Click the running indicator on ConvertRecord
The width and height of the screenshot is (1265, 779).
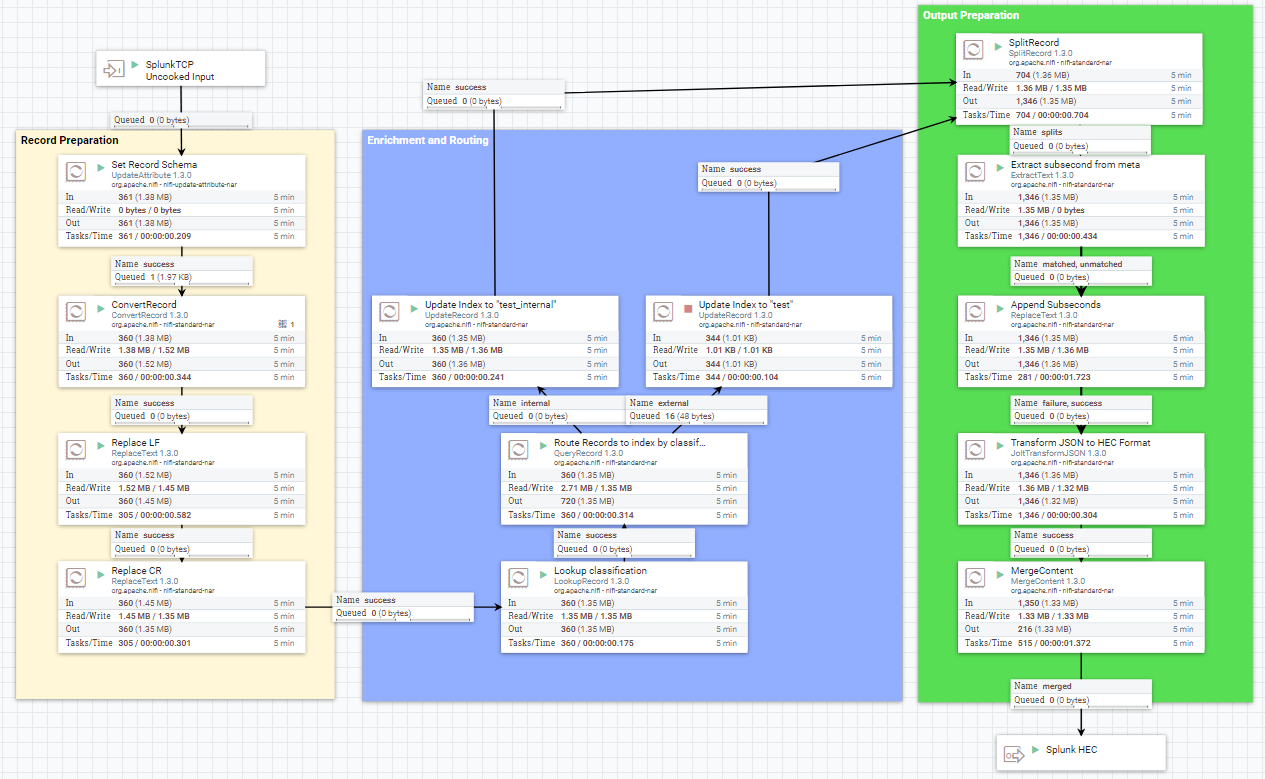click(101, 308)
